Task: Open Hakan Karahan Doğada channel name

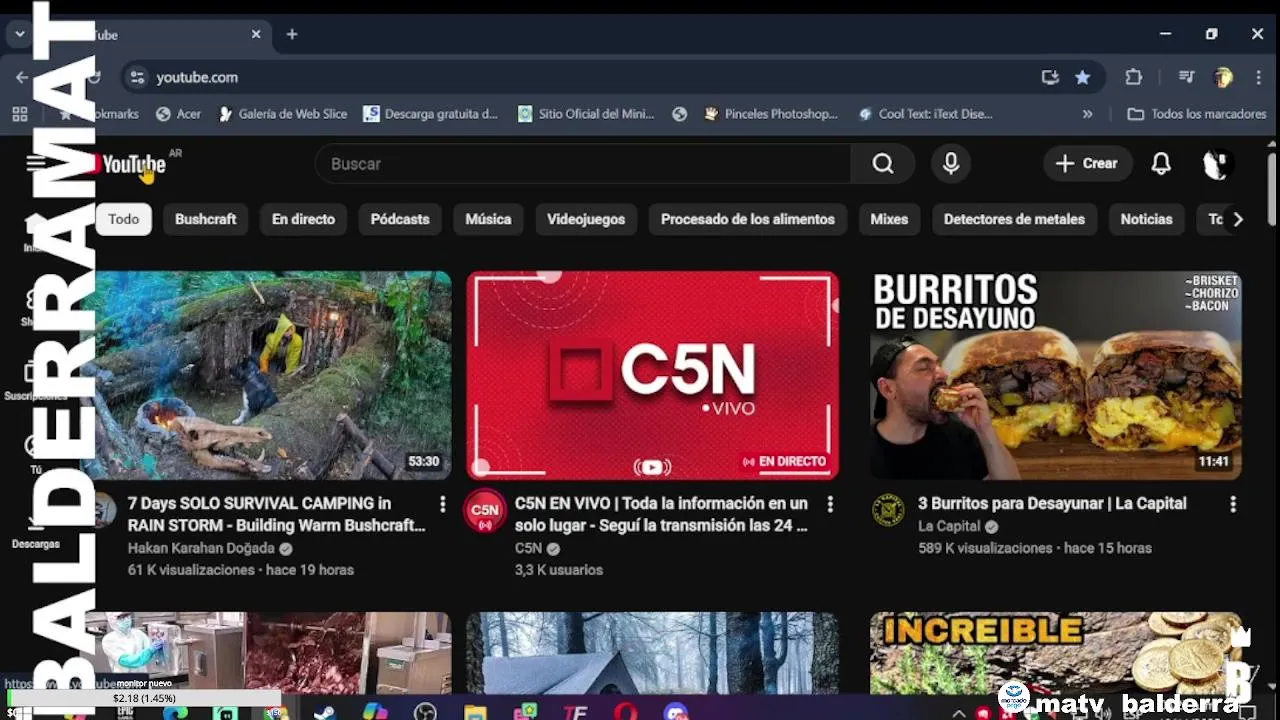Action: pos(201,548)
